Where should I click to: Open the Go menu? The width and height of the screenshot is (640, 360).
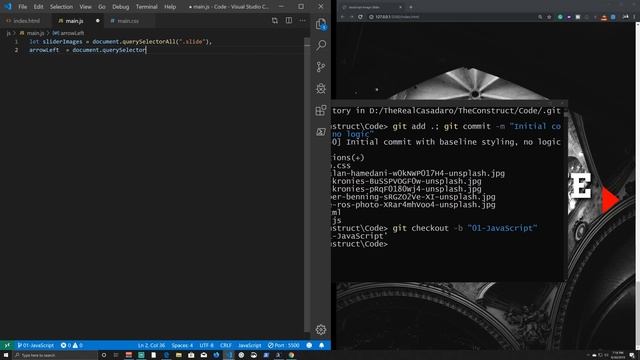[x=102, y=7]
